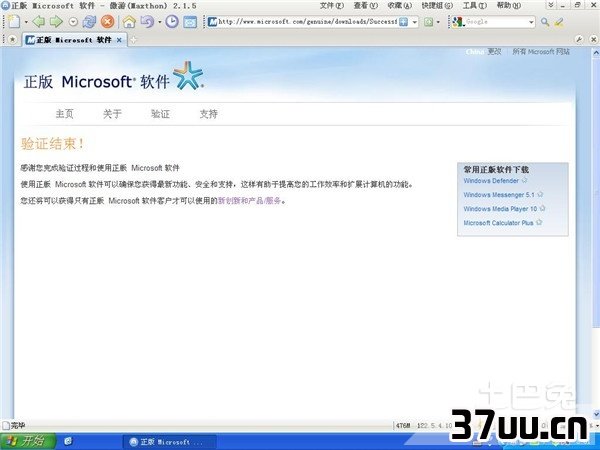This screenshot has height=450, width=600.
Task: Open the 工具 menu
Action: (x=474, y=5)
